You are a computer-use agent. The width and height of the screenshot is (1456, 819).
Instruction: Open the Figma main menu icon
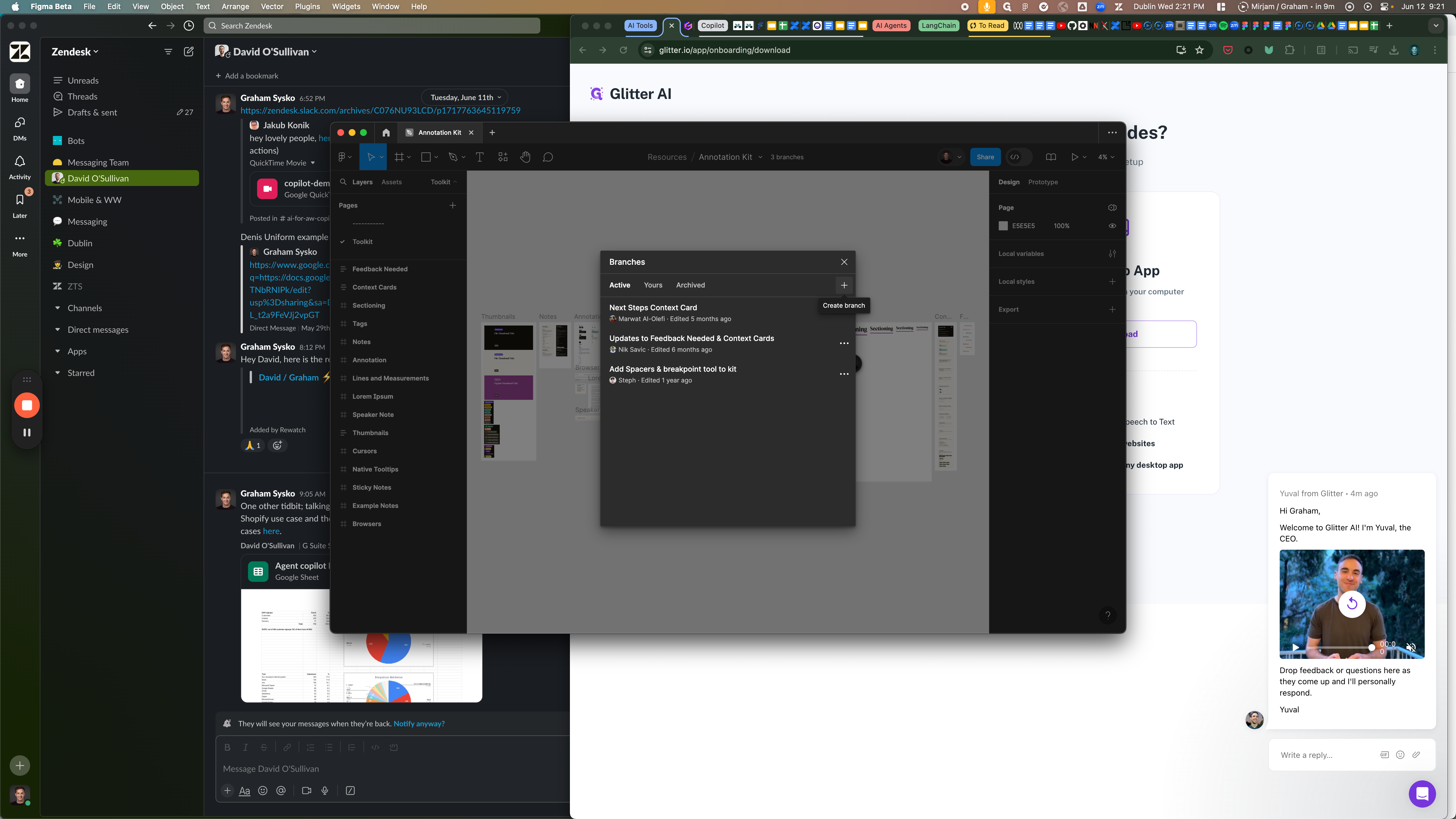pyautogui.click(x=342, y=157)
